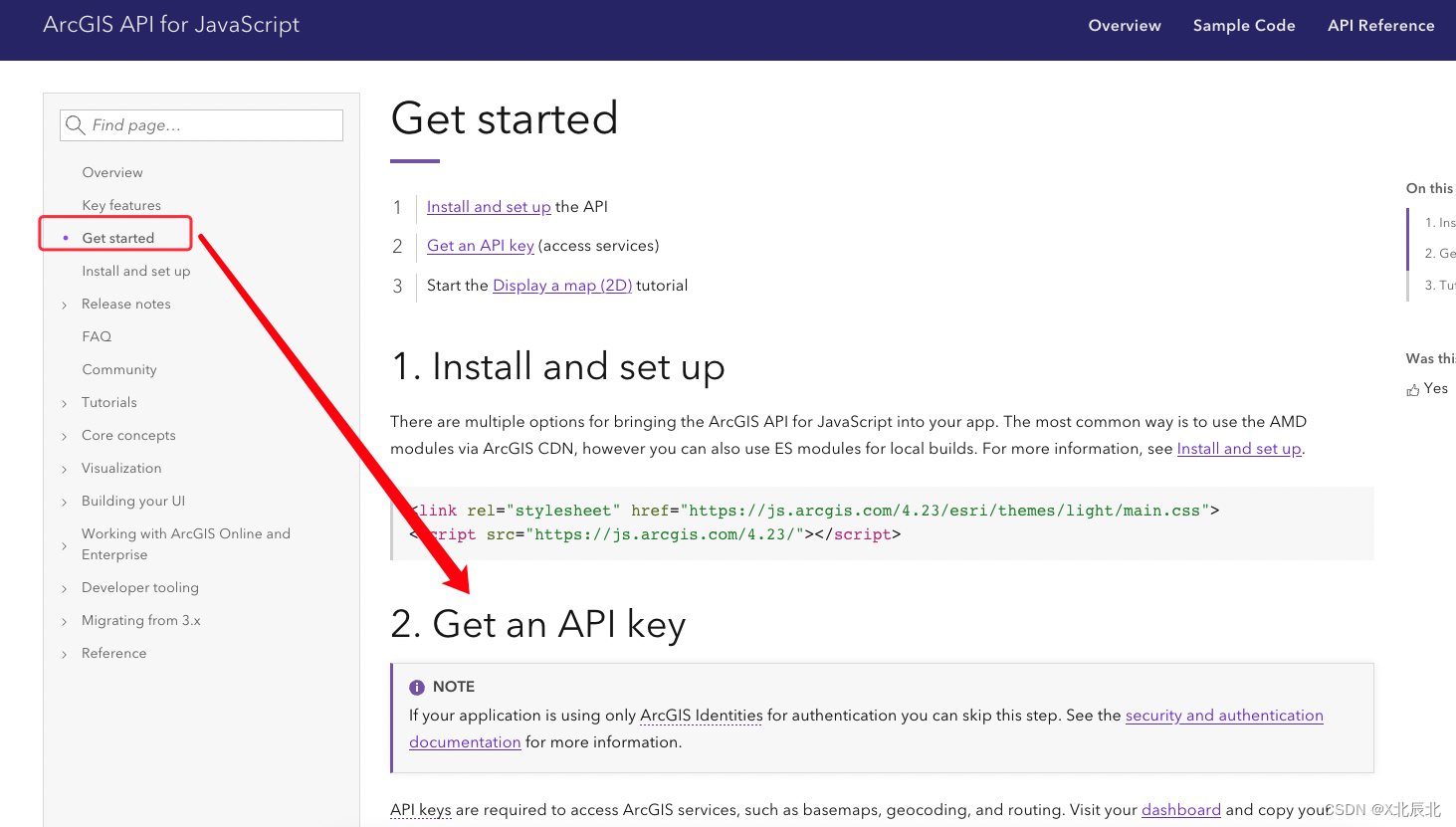Open the Get an API key link
The image size is (1456, 827).
(x=480, y=246)
